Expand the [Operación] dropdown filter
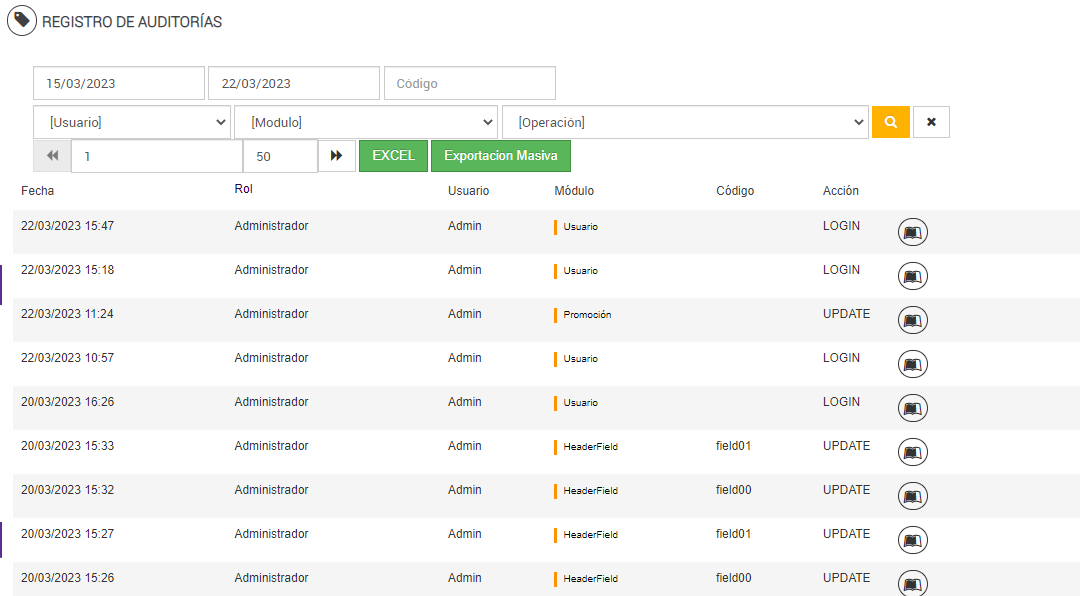Screen dimensions: 1081x596 (685, 122)
